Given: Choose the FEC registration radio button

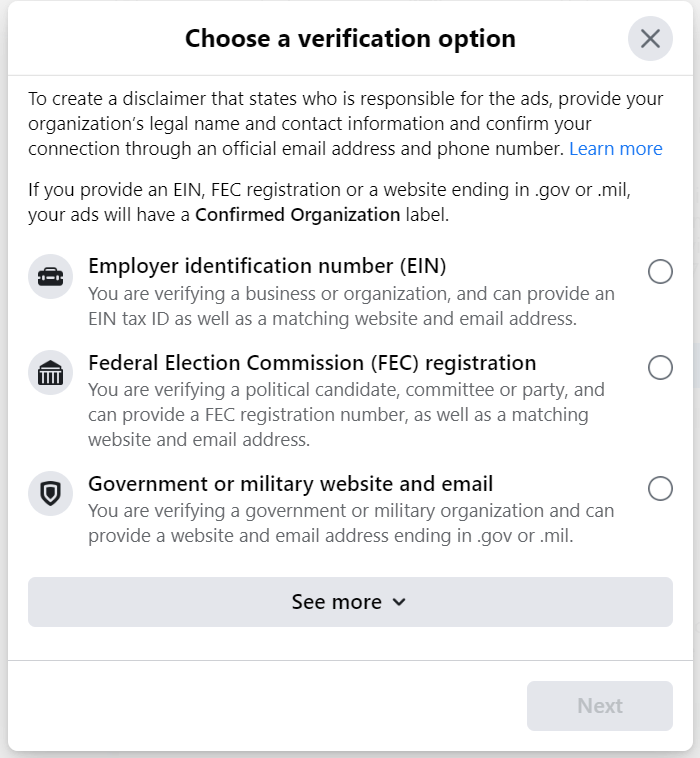Looking at the screenshot, I should [x=660, y=368].
